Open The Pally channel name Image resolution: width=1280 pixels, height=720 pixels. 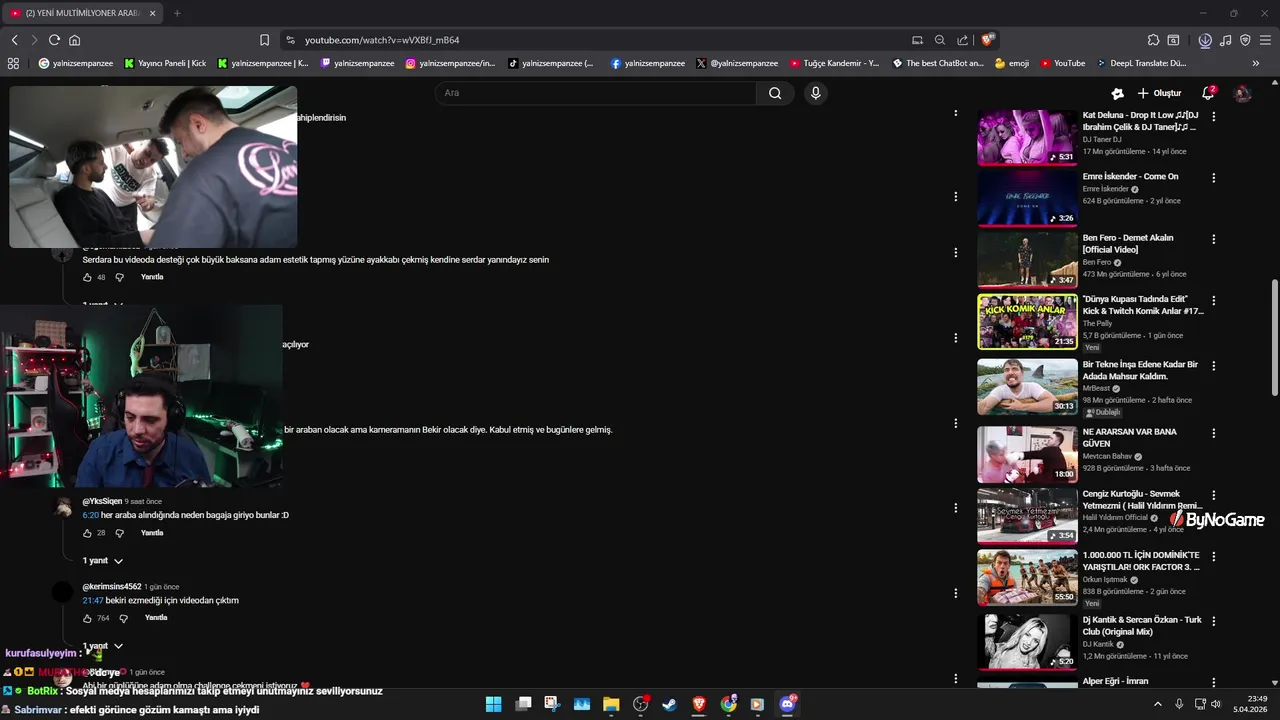1097,323
